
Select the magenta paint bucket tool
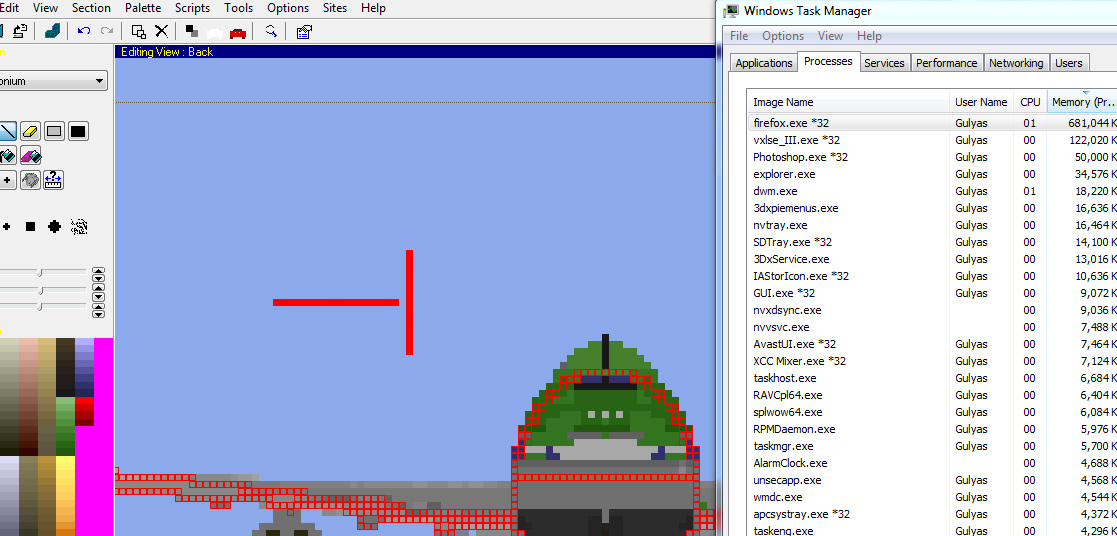(30, 156)
